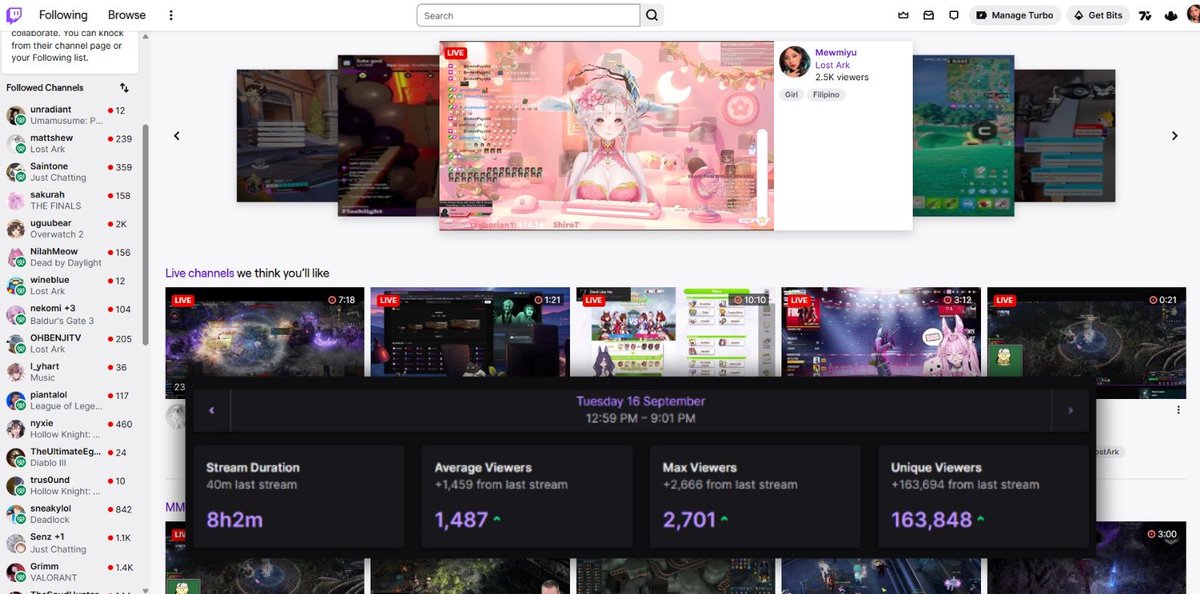This screenshot has height=594, width=1200.
Task: Open Prime loot crown icon
Action: (904, 15)
